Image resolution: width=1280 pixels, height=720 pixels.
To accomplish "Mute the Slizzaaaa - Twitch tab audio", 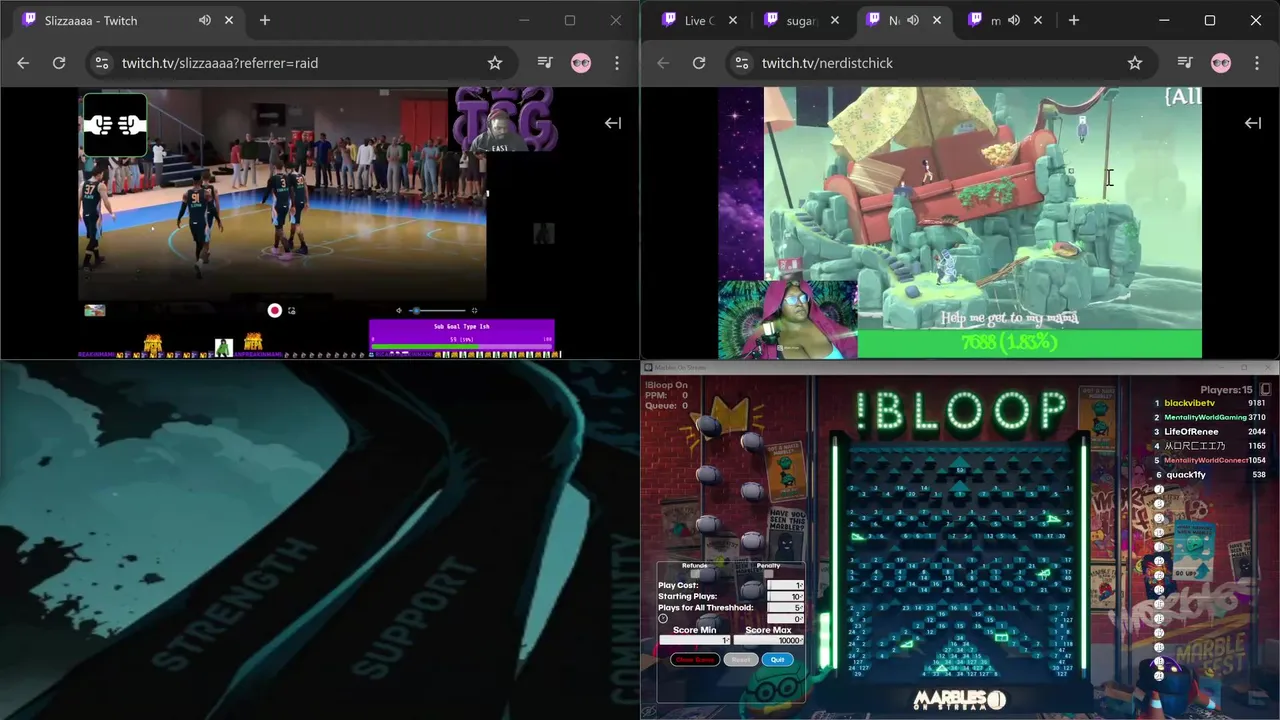I will pos(205,20).
